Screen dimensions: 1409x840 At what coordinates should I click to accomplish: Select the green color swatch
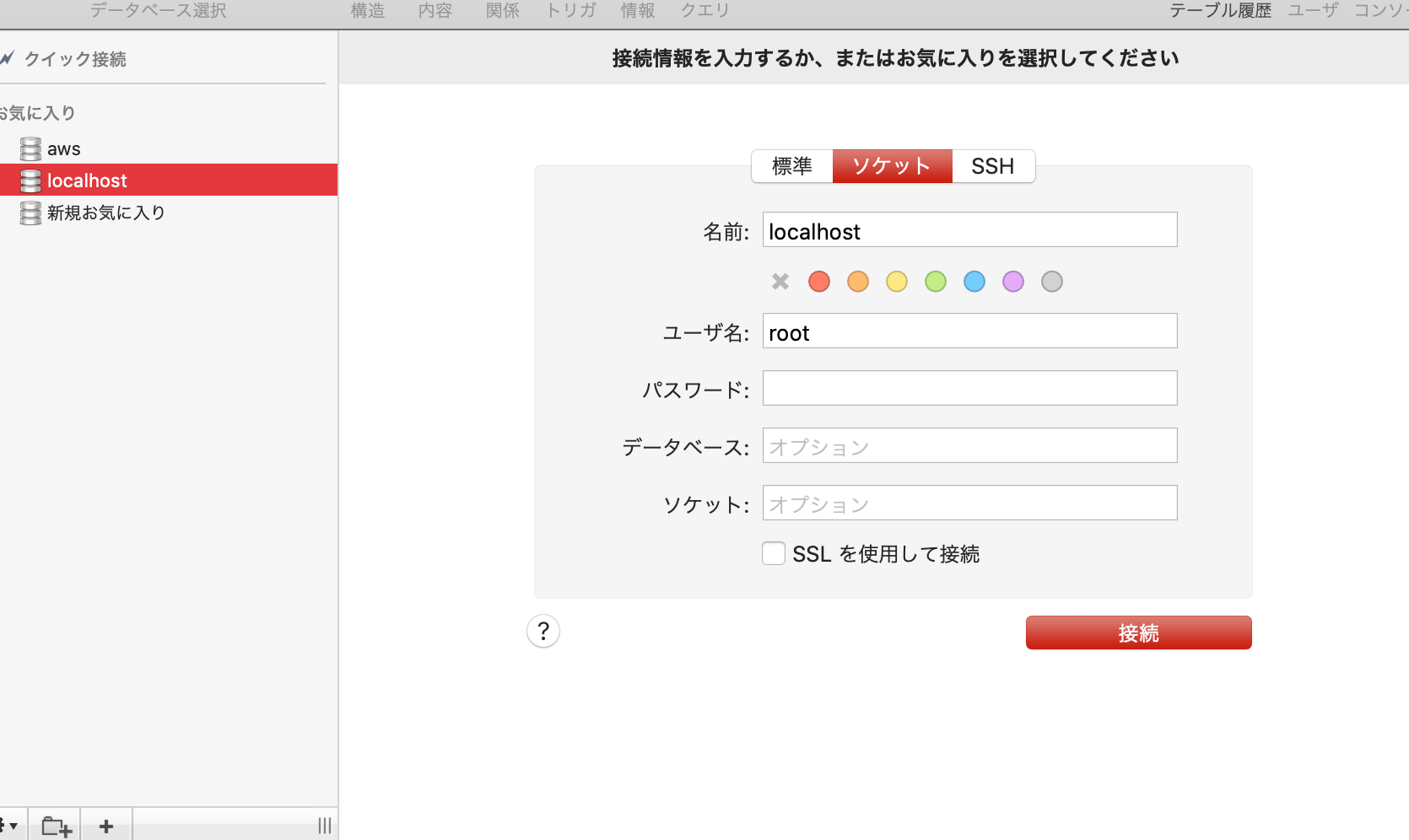point(935,282)
